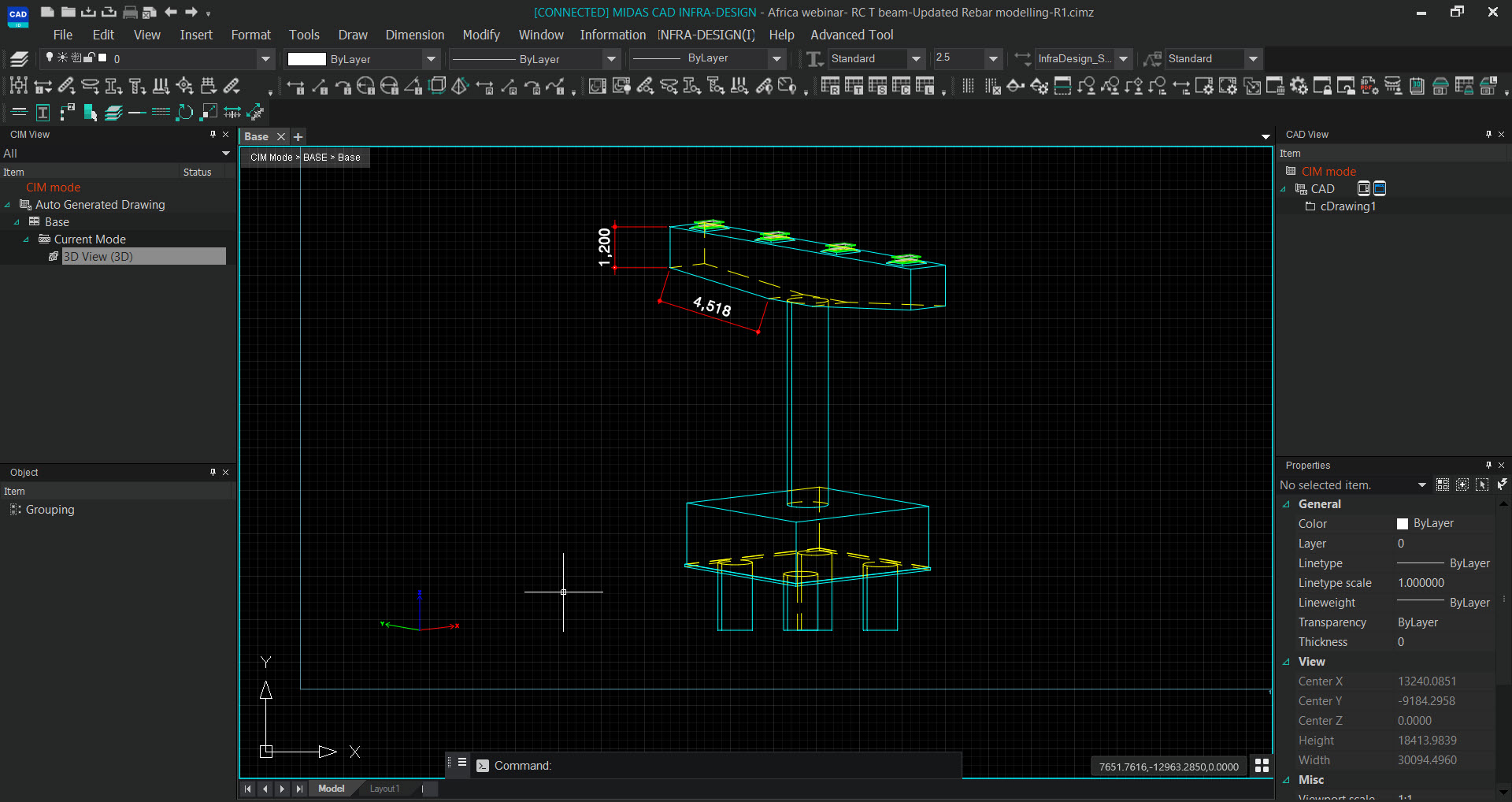1512x802 pixels.
Task: Click the command line console icon
Action: [x=483, y=766]
